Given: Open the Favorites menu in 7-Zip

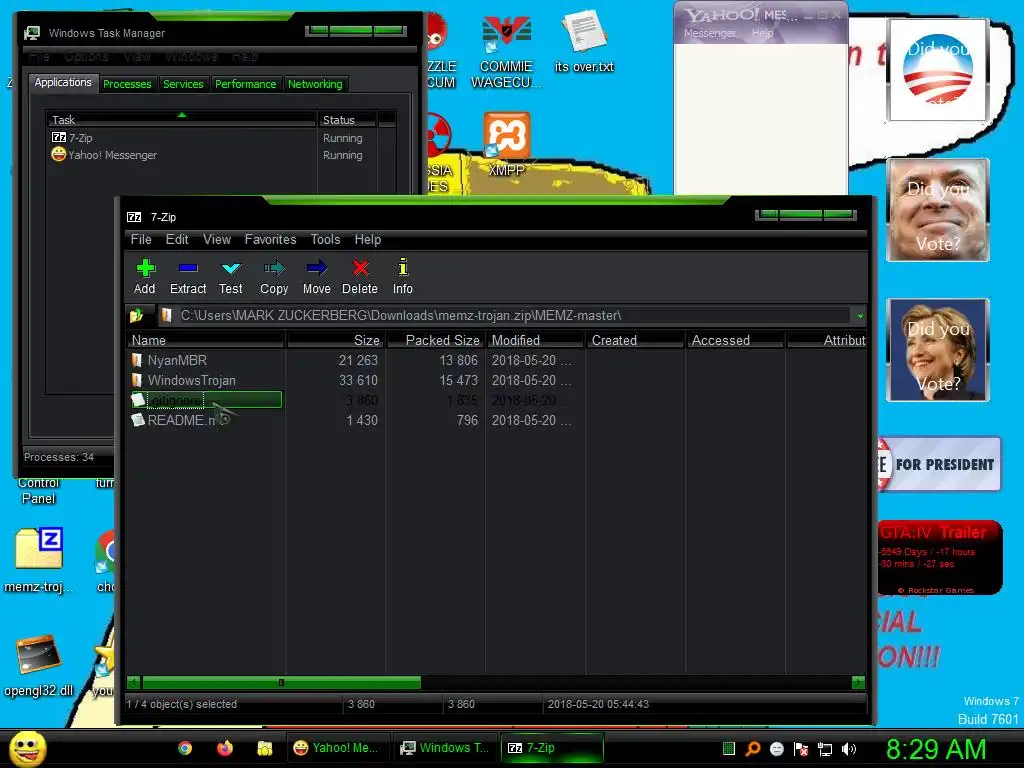Looking at the screenshot, I should tap(270, 240).
